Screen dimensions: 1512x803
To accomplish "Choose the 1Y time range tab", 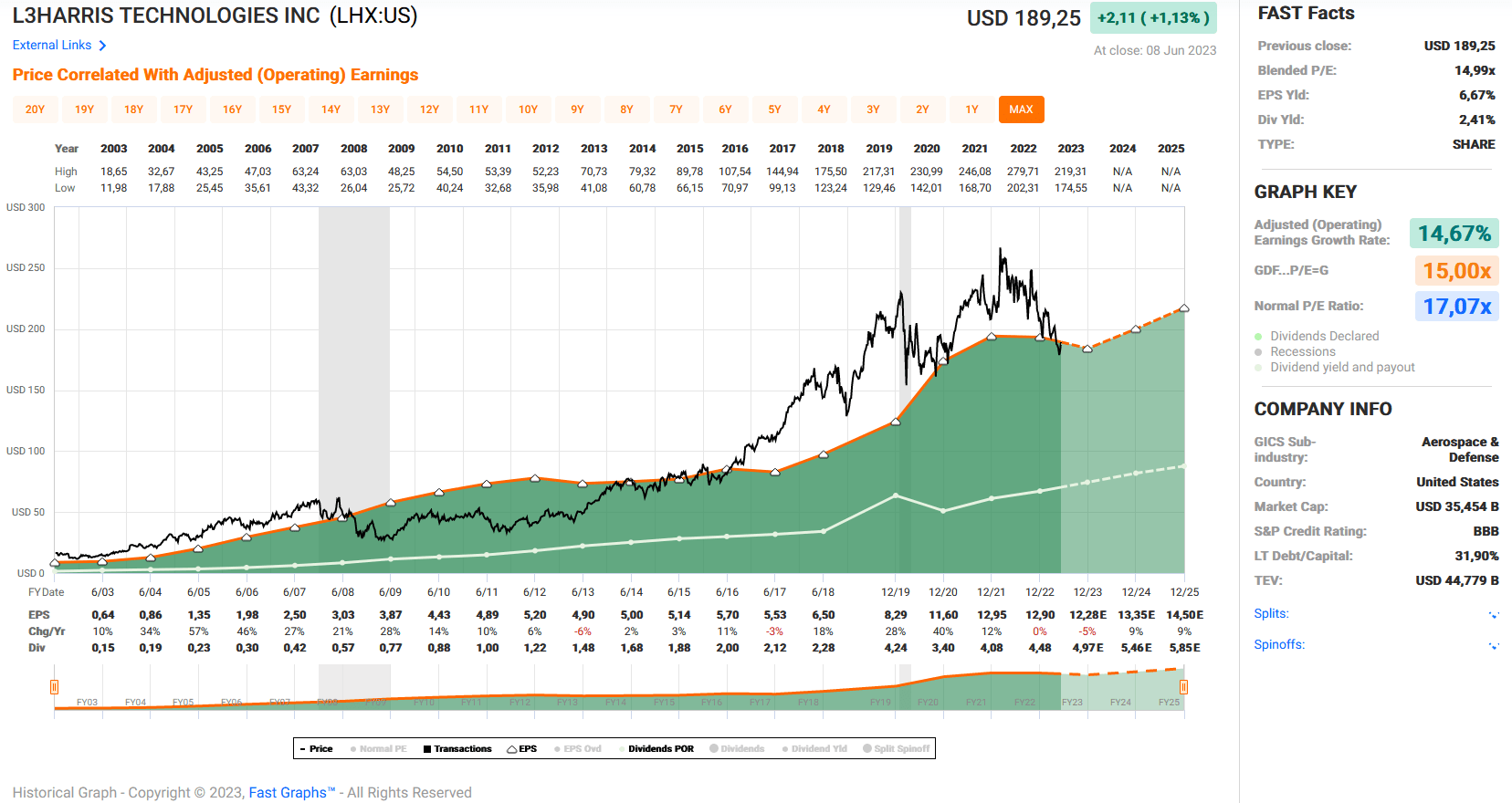I will click(x=972, y=109).
